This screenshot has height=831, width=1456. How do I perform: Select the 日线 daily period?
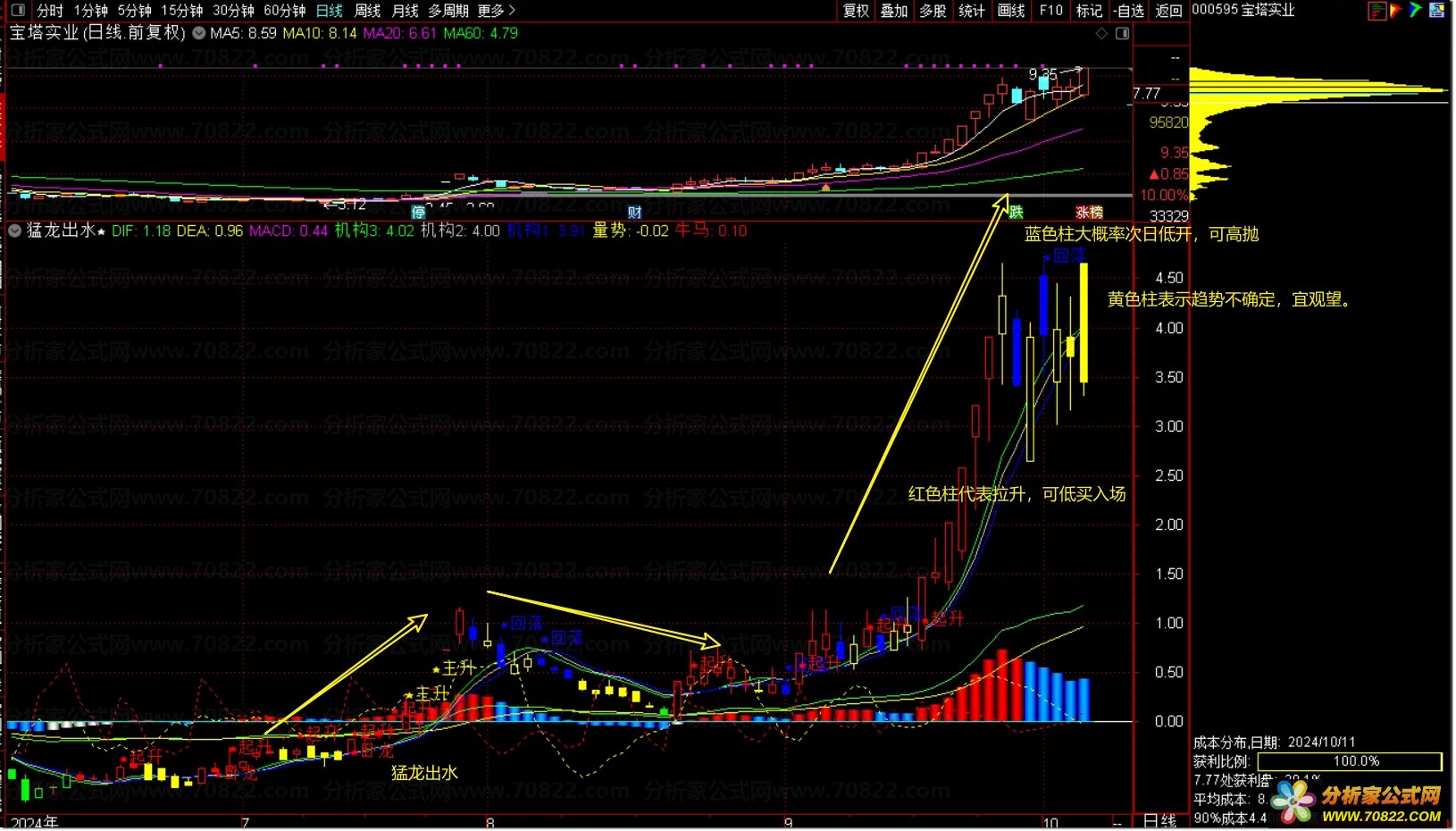point(330,11)
